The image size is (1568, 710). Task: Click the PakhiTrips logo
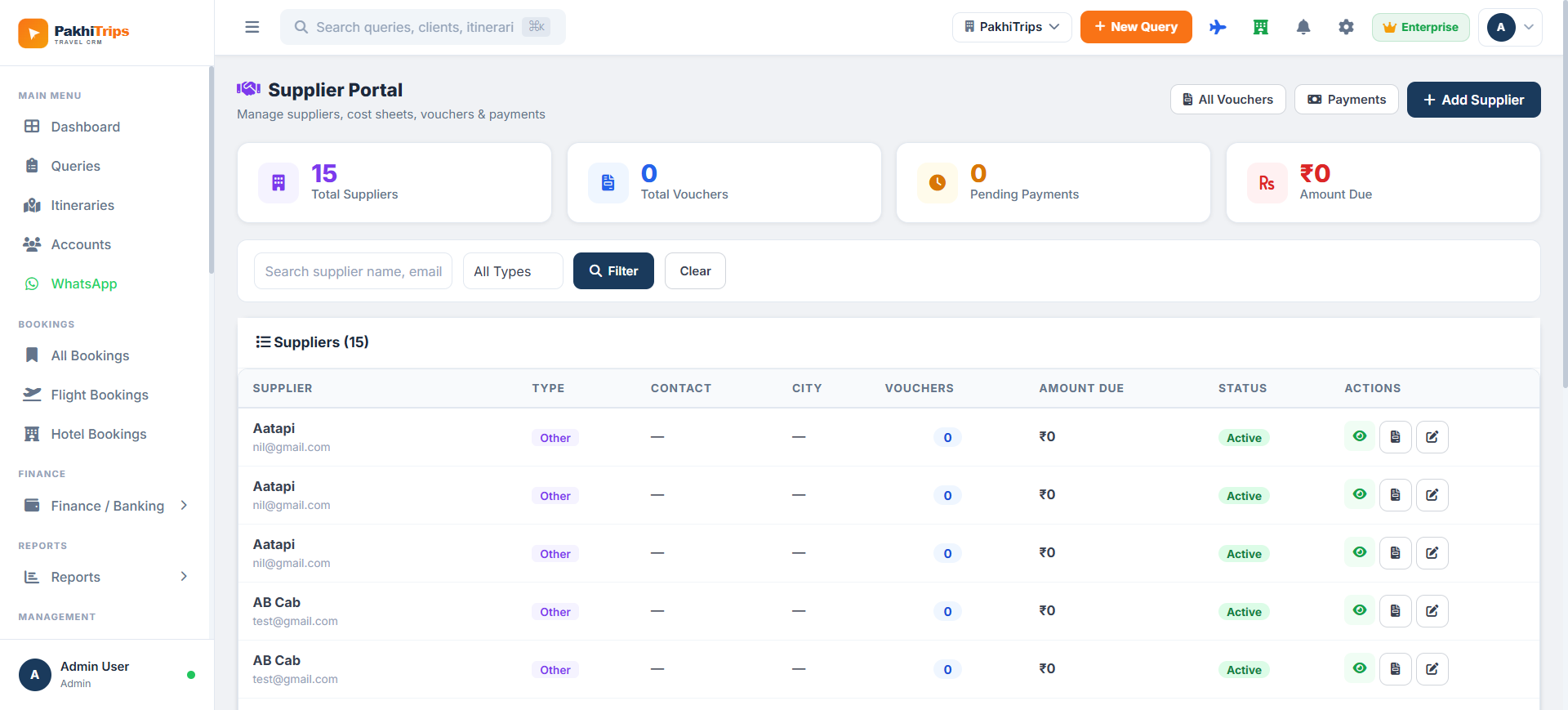pyautogui.click(x=74, y=33)
